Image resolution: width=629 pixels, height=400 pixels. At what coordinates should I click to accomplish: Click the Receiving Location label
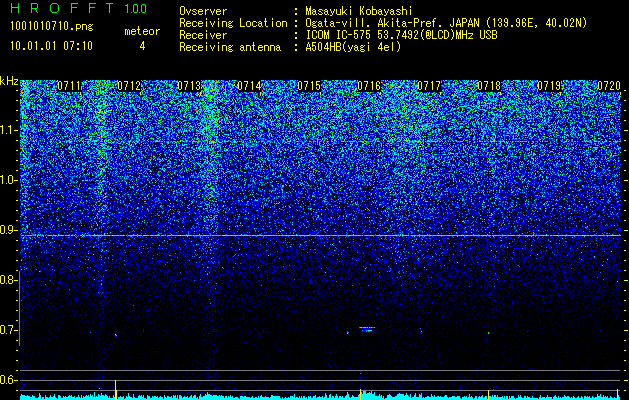(x=233, y=23)
